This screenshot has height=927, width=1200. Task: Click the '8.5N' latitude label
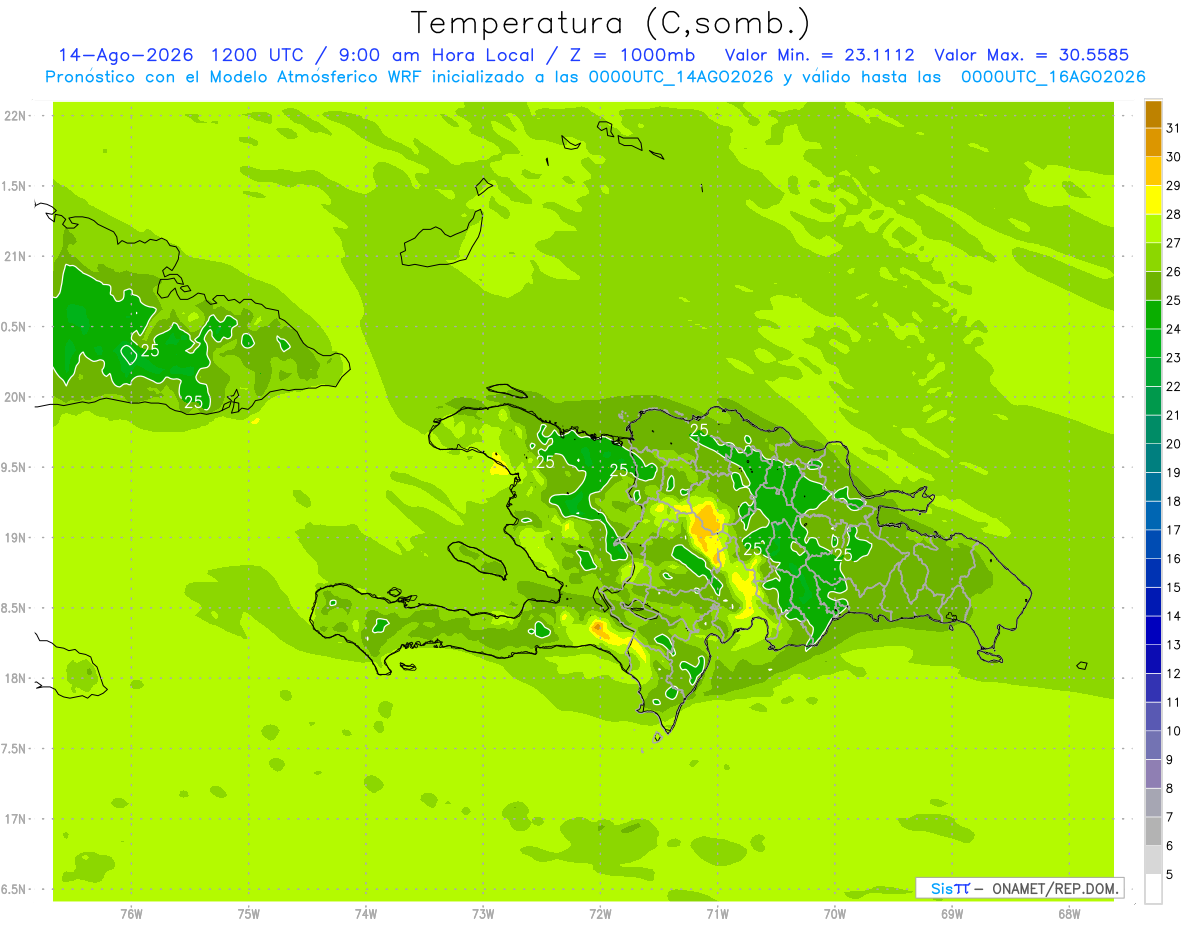(x=14, y=608)
